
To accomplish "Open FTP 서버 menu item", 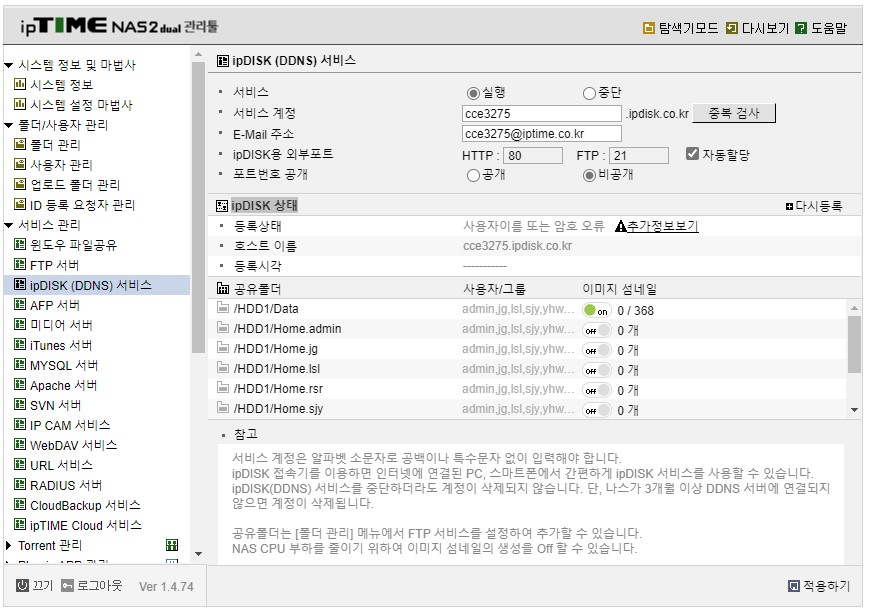I will tap(54, 265).
